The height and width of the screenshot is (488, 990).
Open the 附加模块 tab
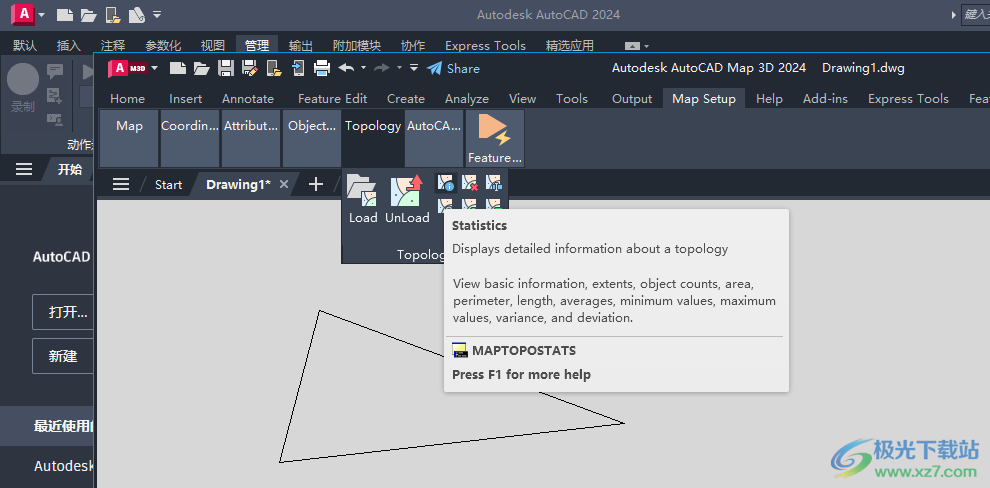357,45
